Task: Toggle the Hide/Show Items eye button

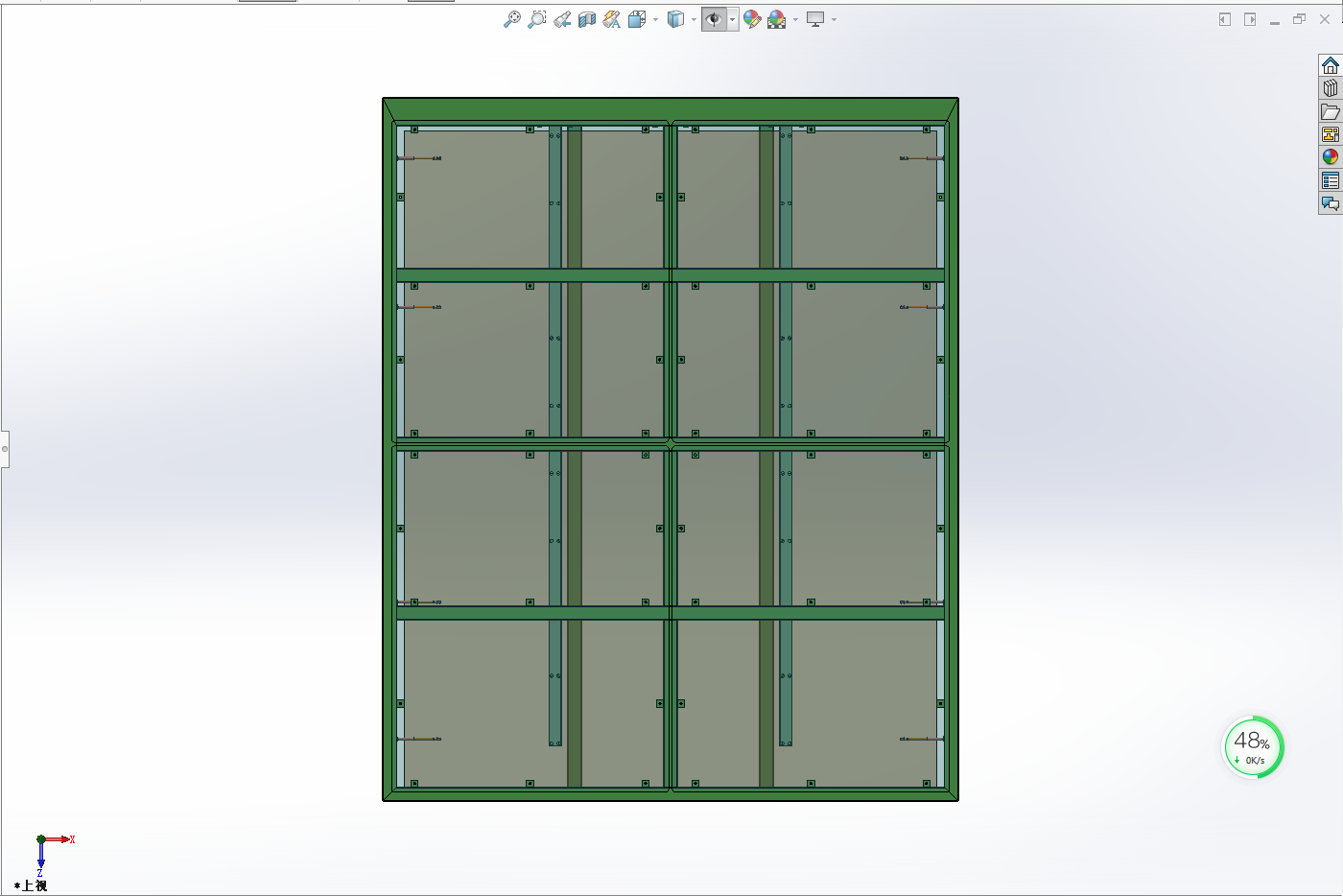Action: pyautogui.click(x=714, y=19)
